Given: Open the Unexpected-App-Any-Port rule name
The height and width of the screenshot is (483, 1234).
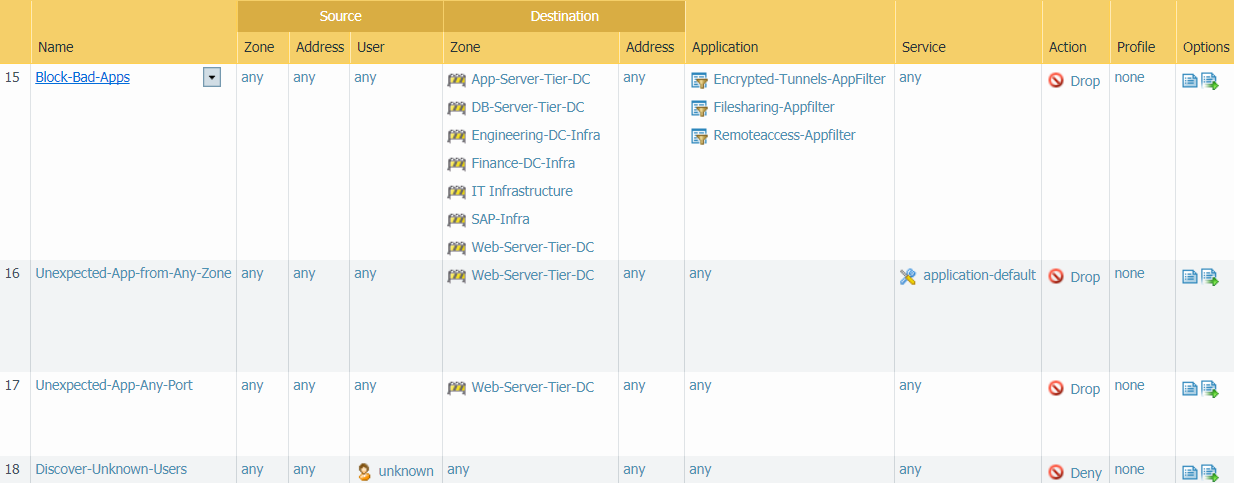Looking at the screenshot, I should [x=114, y=385].
